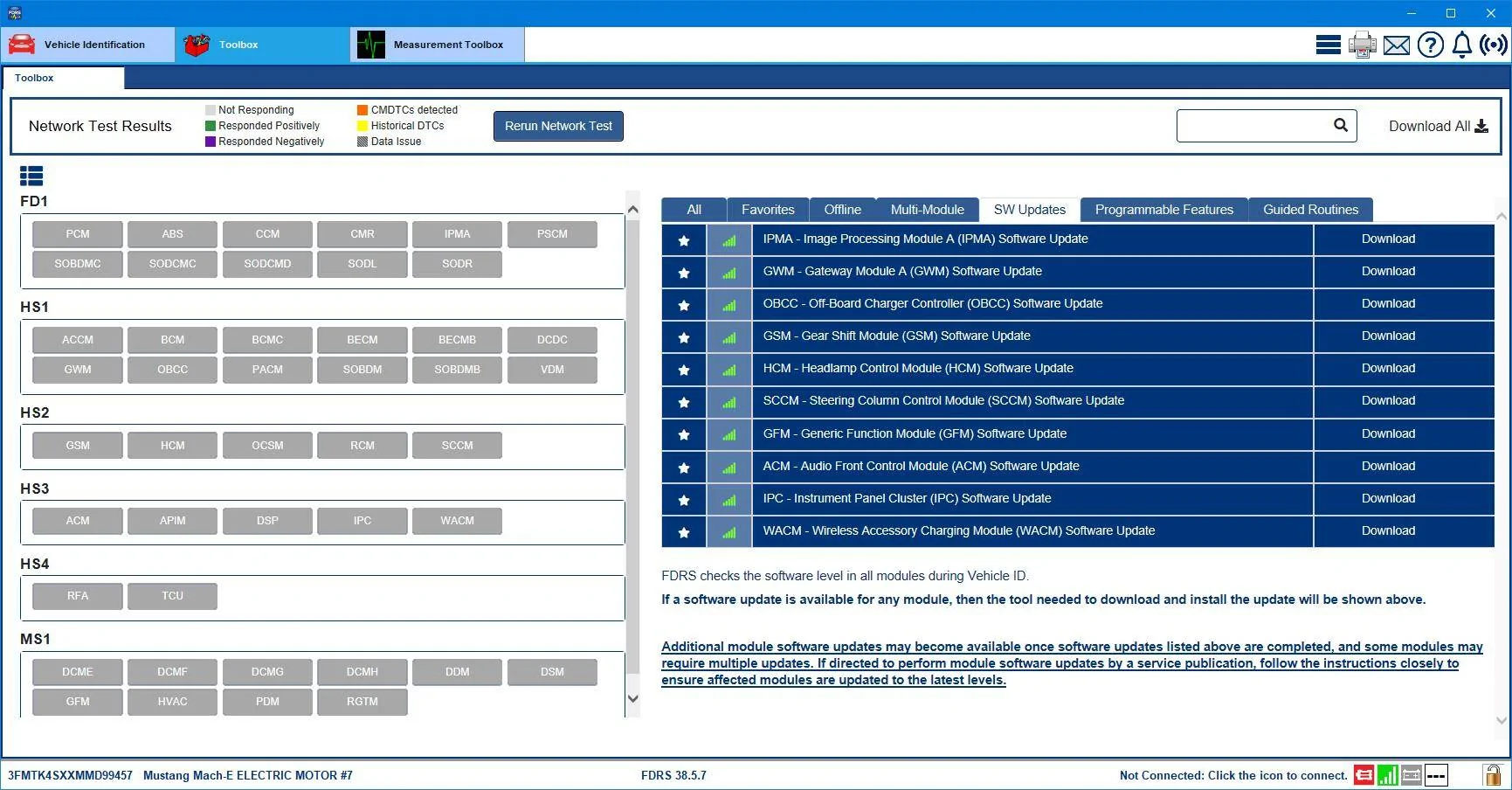Switch to the Favorites tab

pos(768,210)
